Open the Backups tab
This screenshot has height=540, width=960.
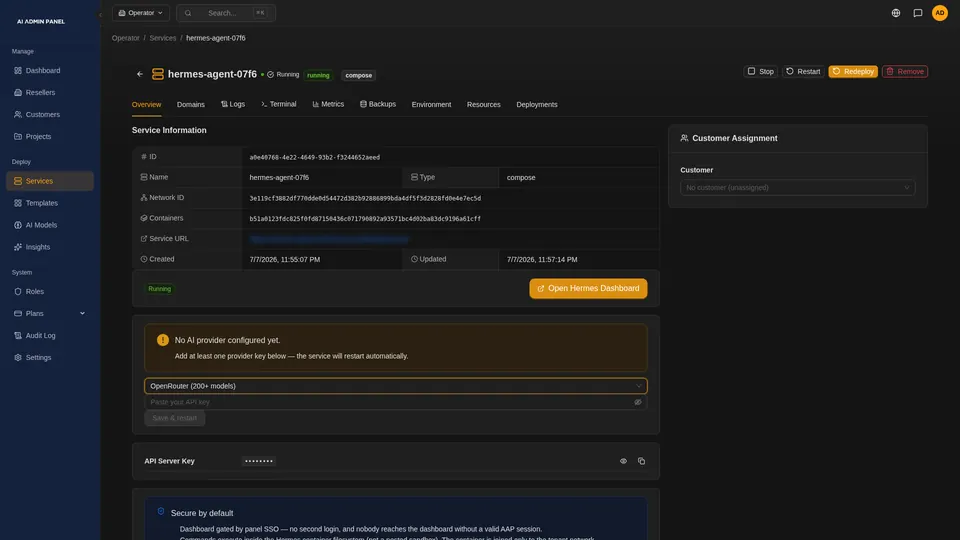pyautogui.click(x=378, y=105)
